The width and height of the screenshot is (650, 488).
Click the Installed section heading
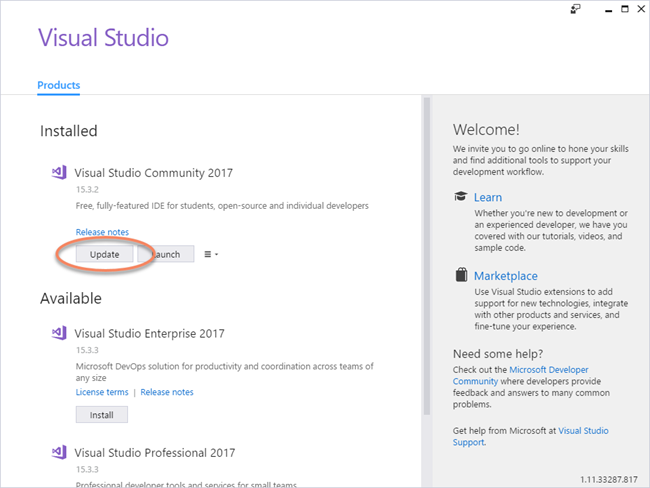point(68,131)
